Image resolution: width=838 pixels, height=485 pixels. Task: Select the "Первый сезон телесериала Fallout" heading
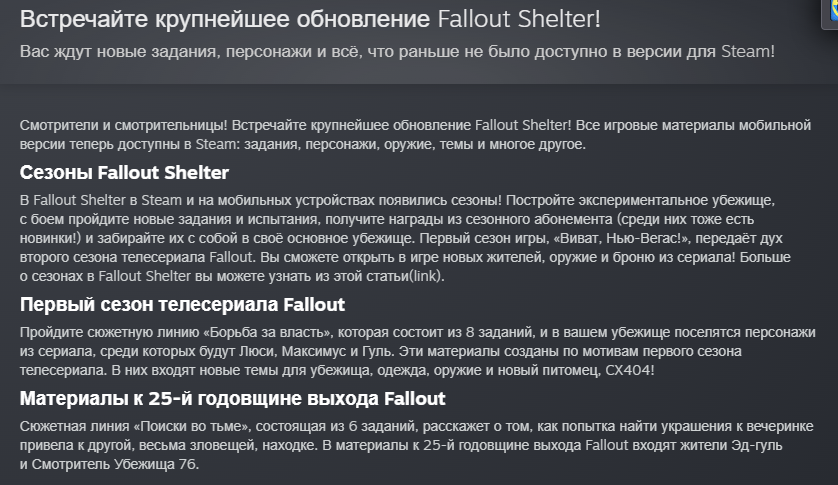point(182,305)
